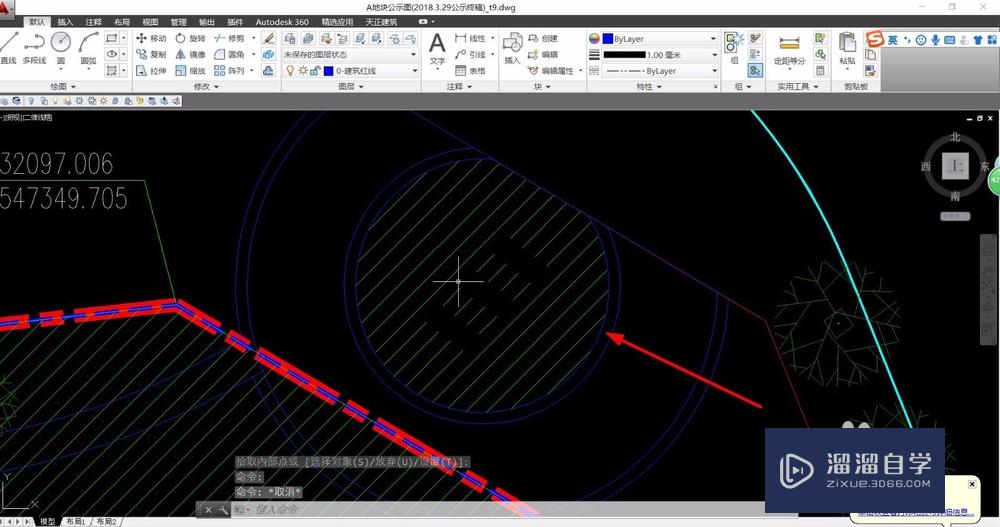Switch to the 插入 (Insert) ribbon tab
Viewport: 1000px width, 527px height.
click(65, 21)
